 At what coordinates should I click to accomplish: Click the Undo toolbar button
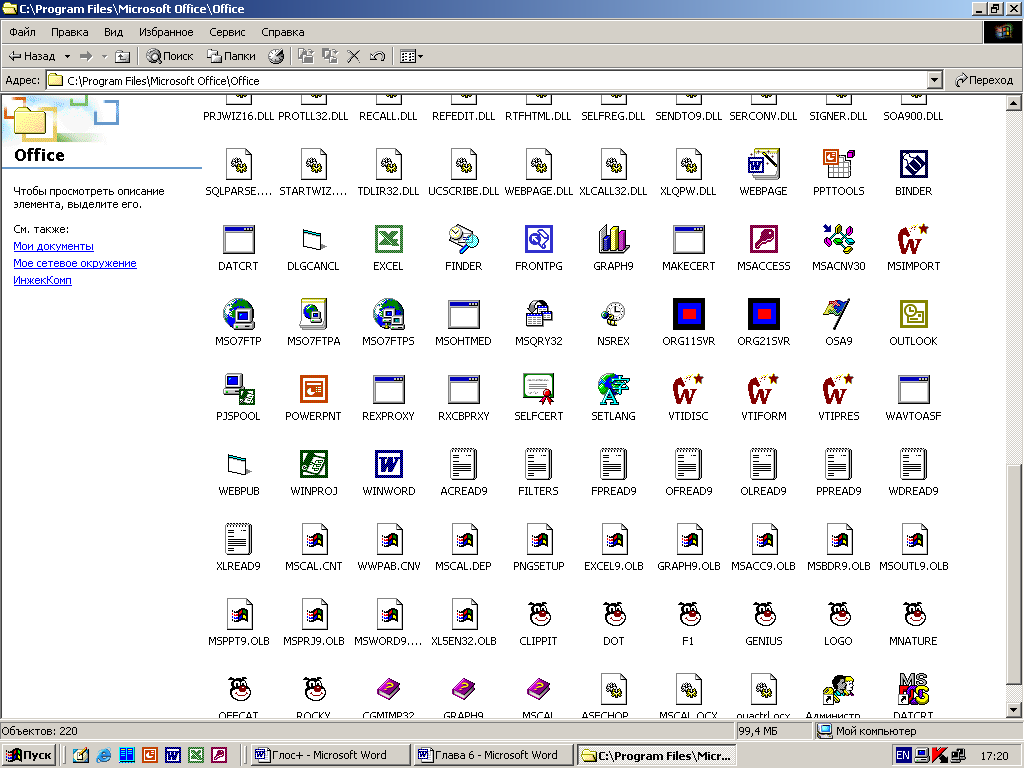point(377,56)
